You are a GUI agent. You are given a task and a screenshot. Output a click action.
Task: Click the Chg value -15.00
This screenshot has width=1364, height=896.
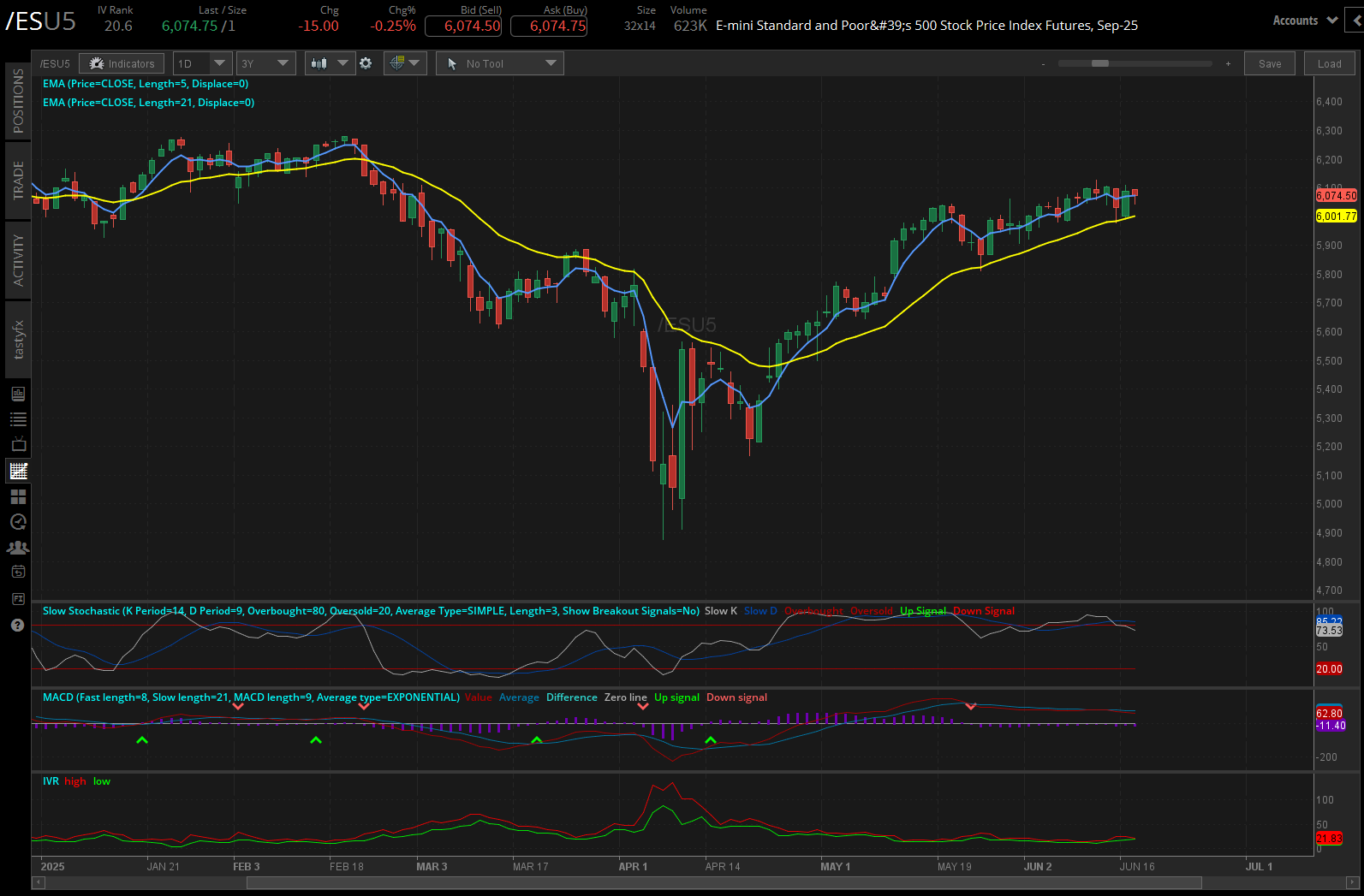tap(319, 27)
